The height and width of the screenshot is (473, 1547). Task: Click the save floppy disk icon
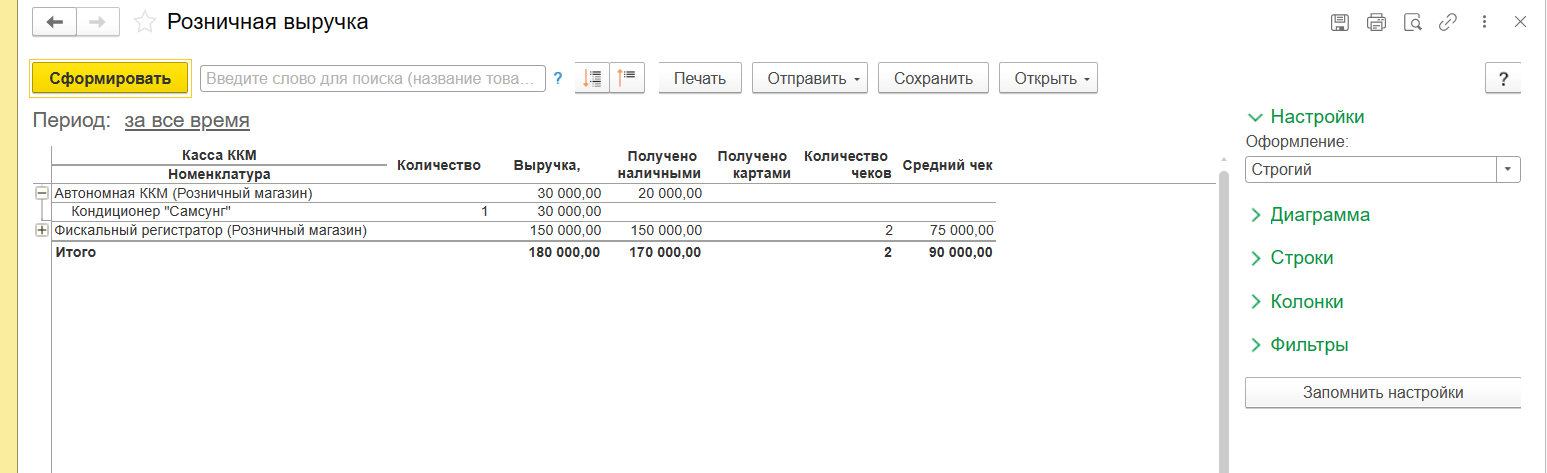click(1340, 22)
